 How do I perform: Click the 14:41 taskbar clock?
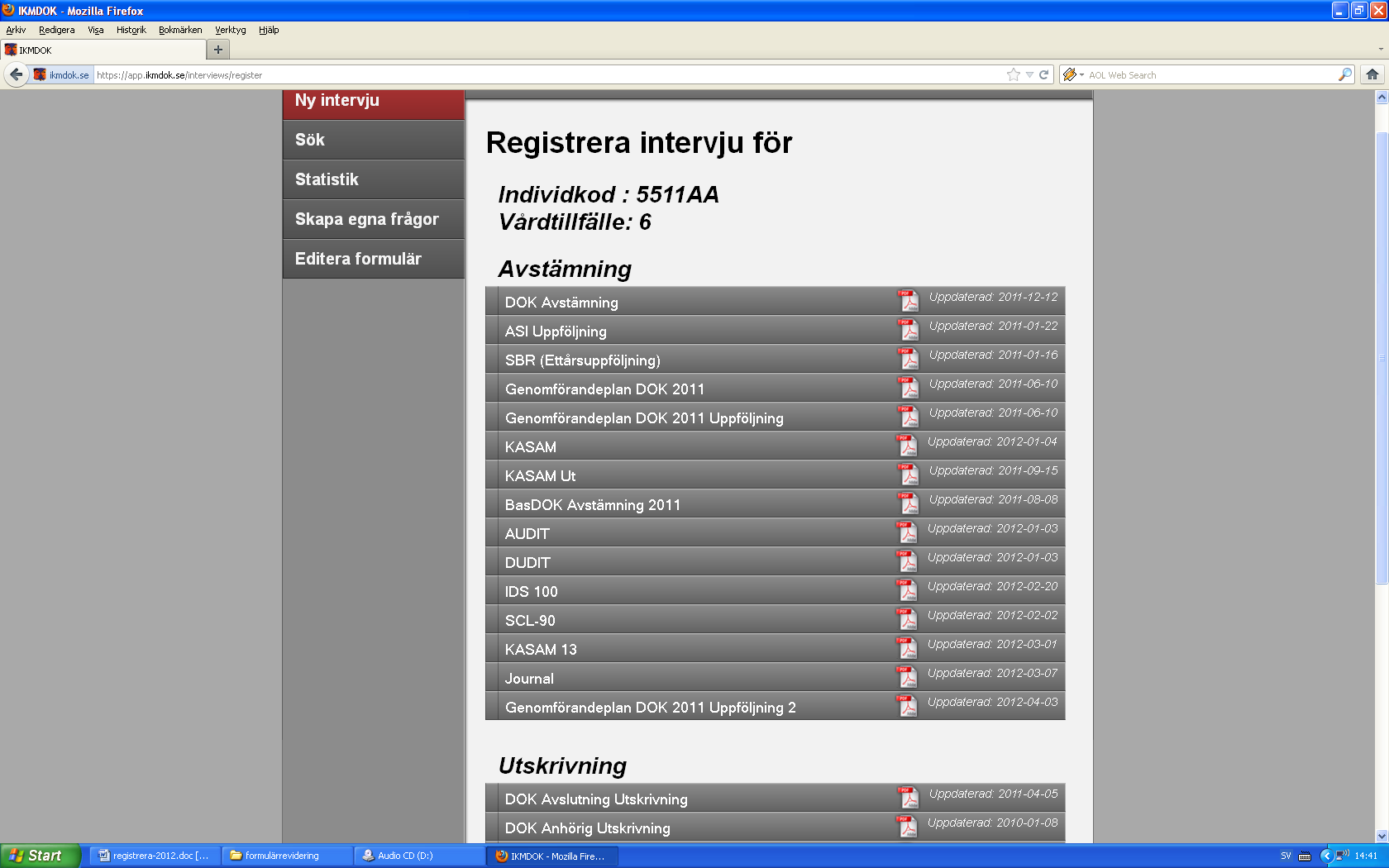click(x=1366, y=856)
